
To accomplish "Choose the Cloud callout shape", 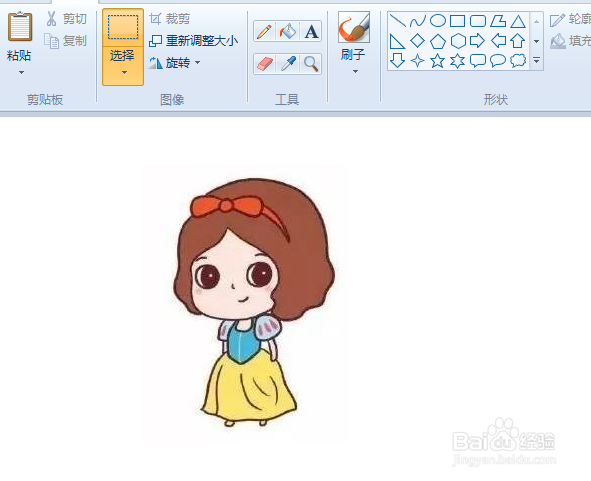I will pos(518,60).
